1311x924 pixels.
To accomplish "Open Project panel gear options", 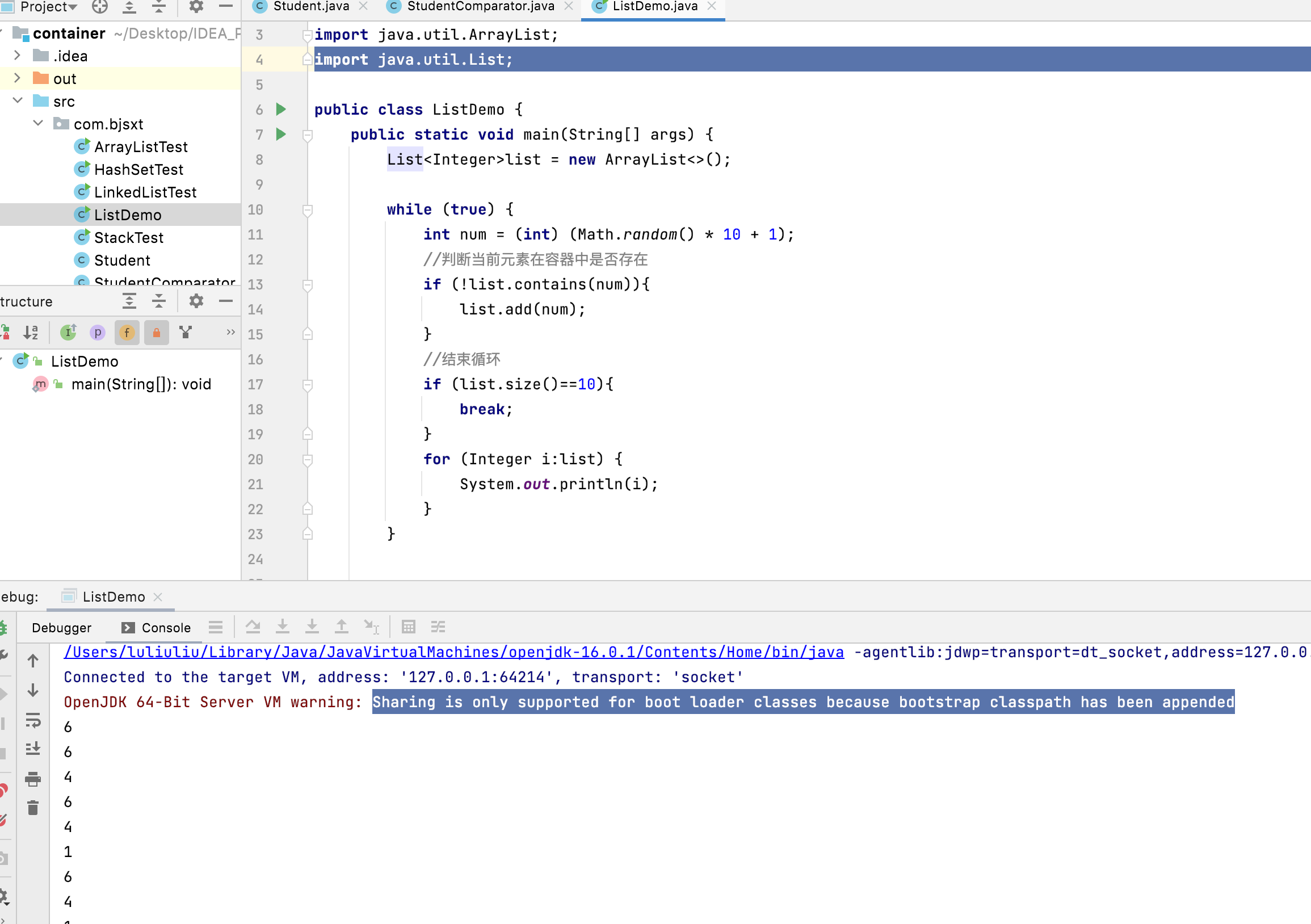I will pyautogui.click(x=196, y=7).
